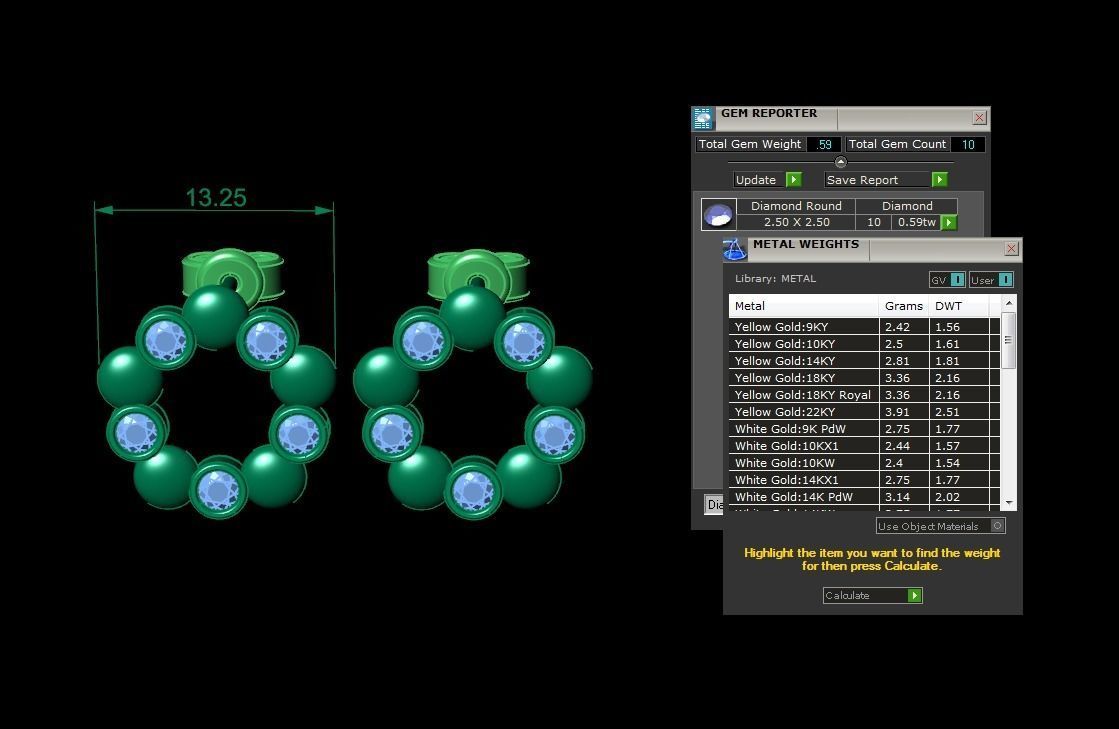Click the DWT column header
1119x729 pixels.
[958, 306]
